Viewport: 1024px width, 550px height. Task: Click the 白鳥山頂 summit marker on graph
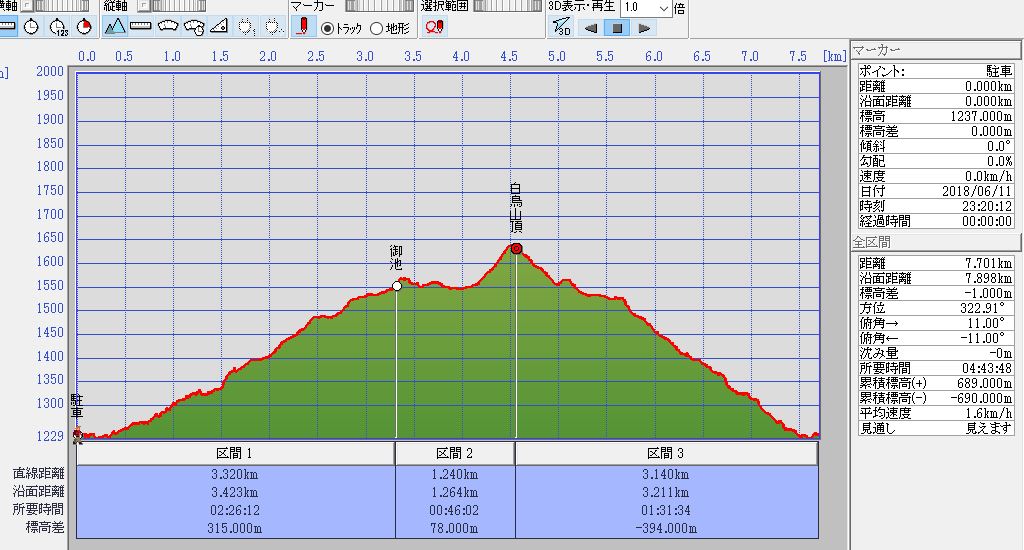click(517, 248)
